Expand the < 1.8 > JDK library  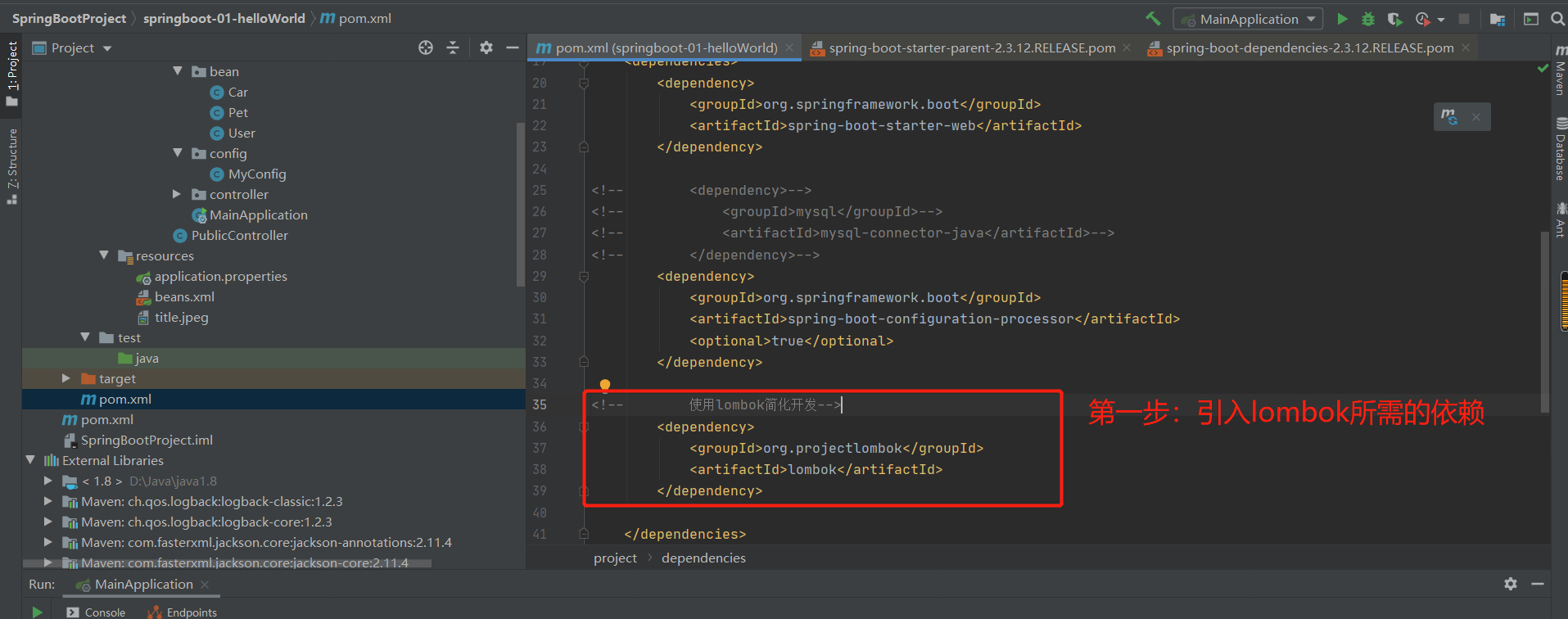tap(48, 481)
